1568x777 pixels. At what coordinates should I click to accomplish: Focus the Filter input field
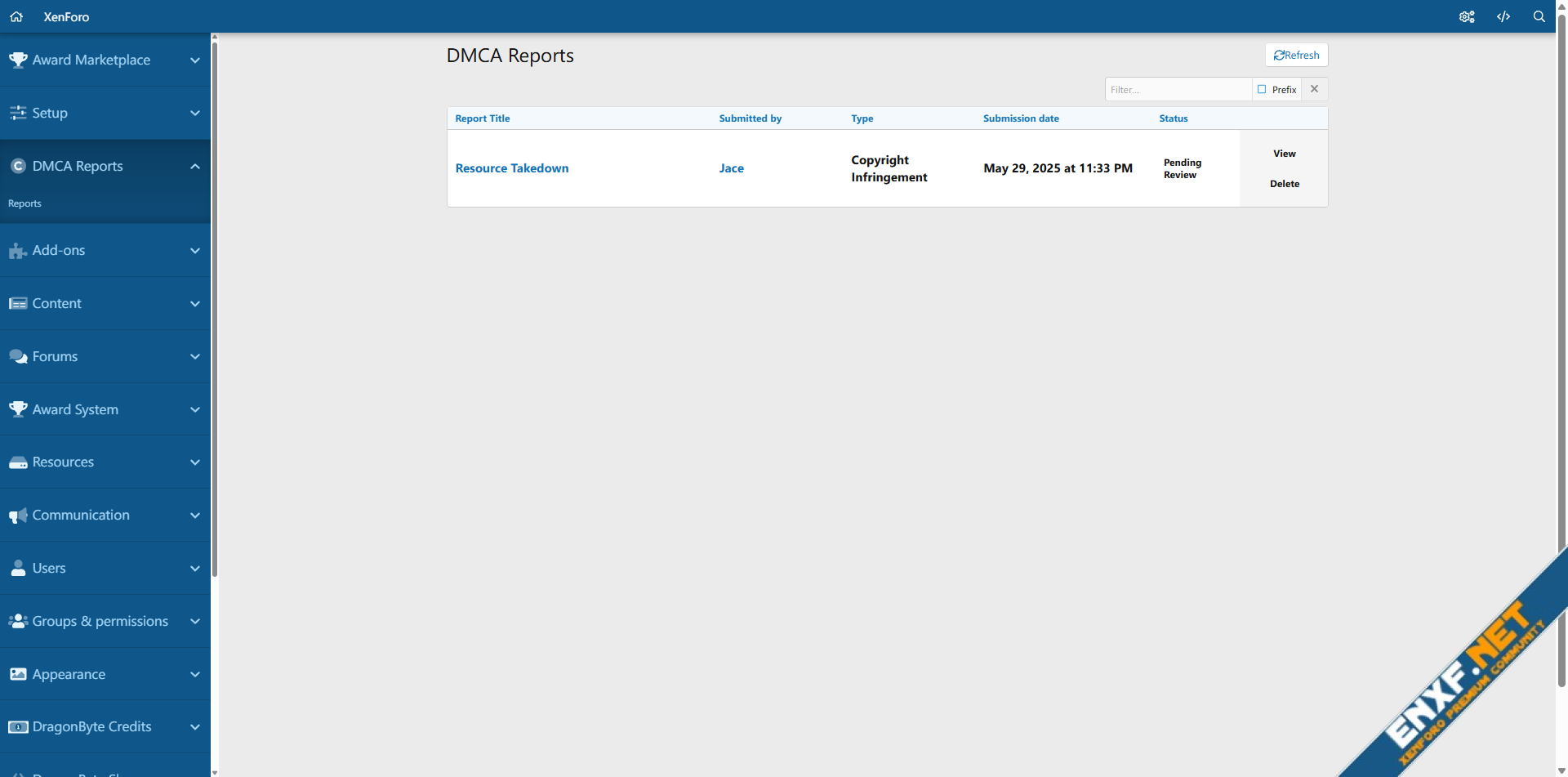(x=1178, y=89)
